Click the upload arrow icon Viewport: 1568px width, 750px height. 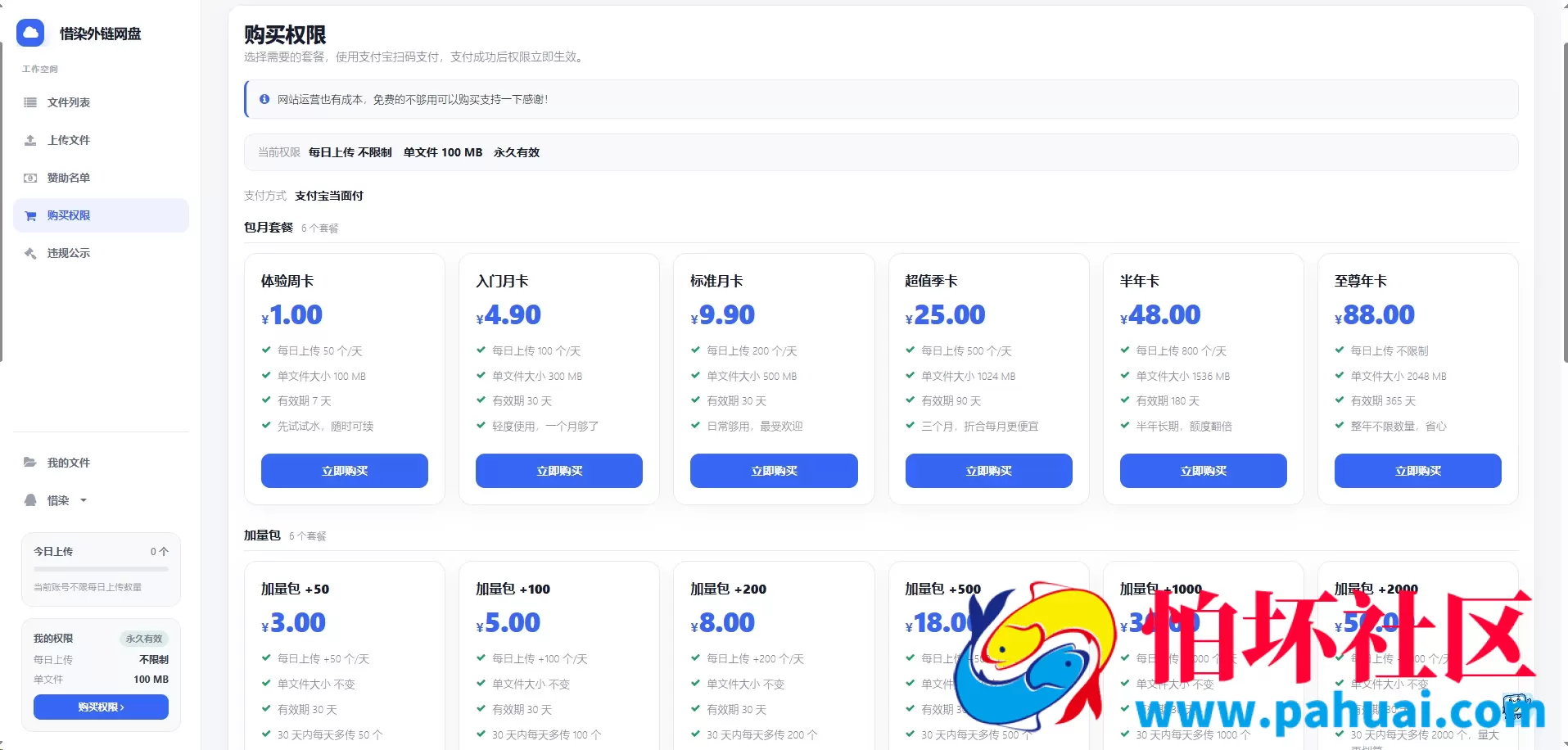point(30,140)
